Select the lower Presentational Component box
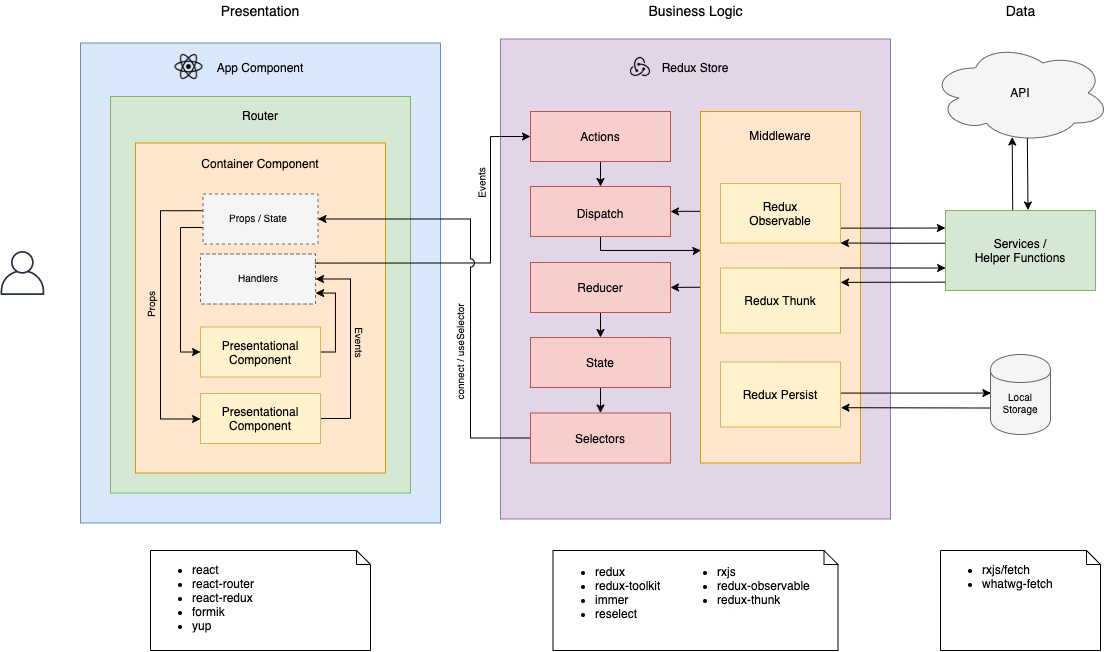1112x652 pixels. point(260,419)
